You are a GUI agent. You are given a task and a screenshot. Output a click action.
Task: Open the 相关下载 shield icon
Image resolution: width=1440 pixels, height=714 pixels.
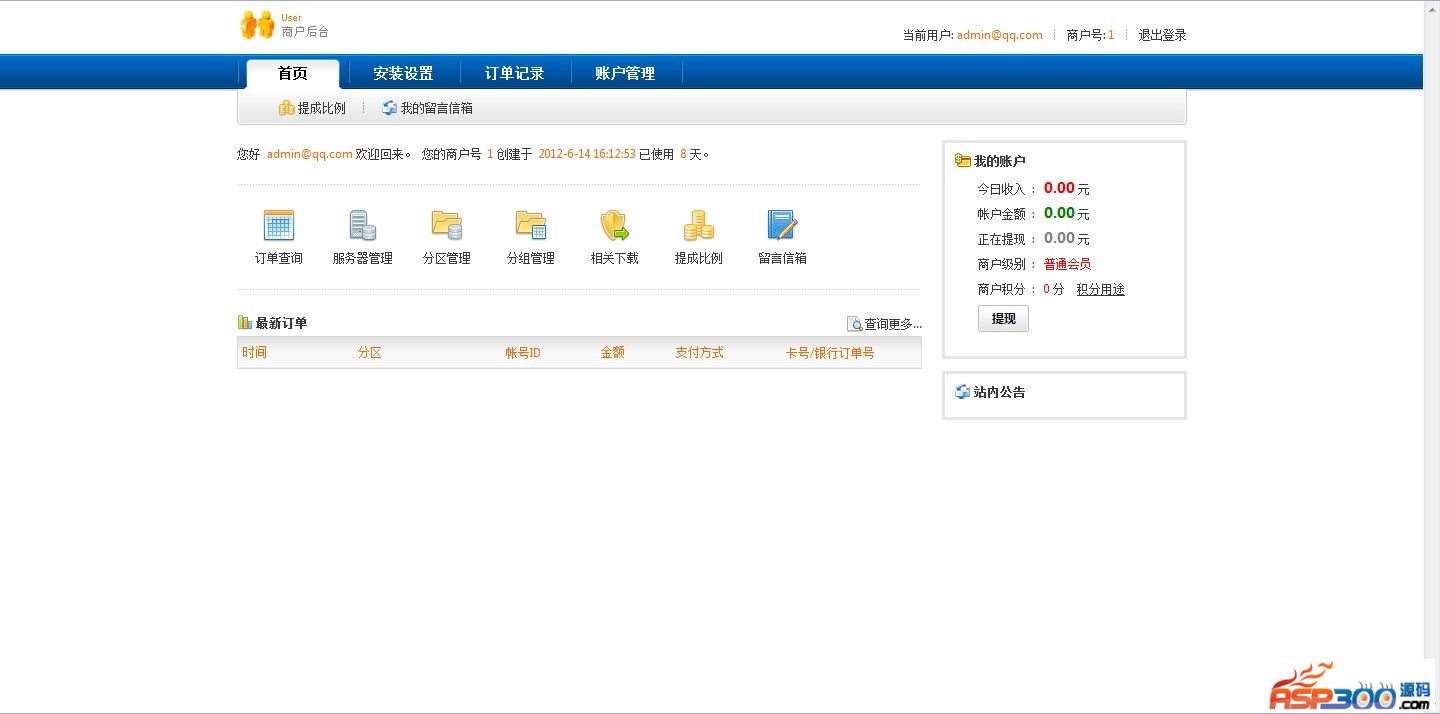tap(614, 226)
